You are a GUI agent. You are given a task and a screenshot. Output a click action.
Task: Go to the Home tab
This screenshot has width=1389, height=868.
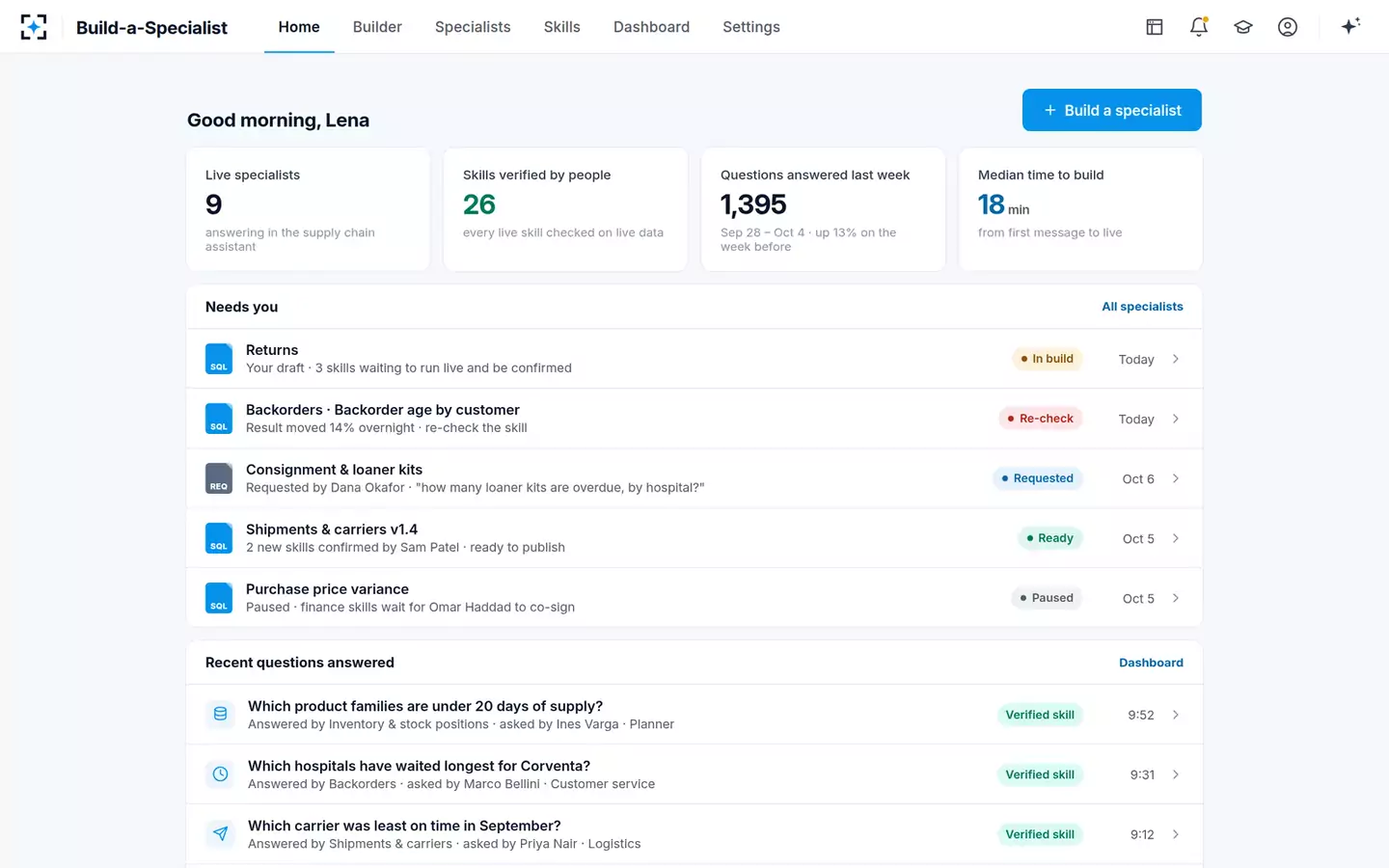click(299, 27)
